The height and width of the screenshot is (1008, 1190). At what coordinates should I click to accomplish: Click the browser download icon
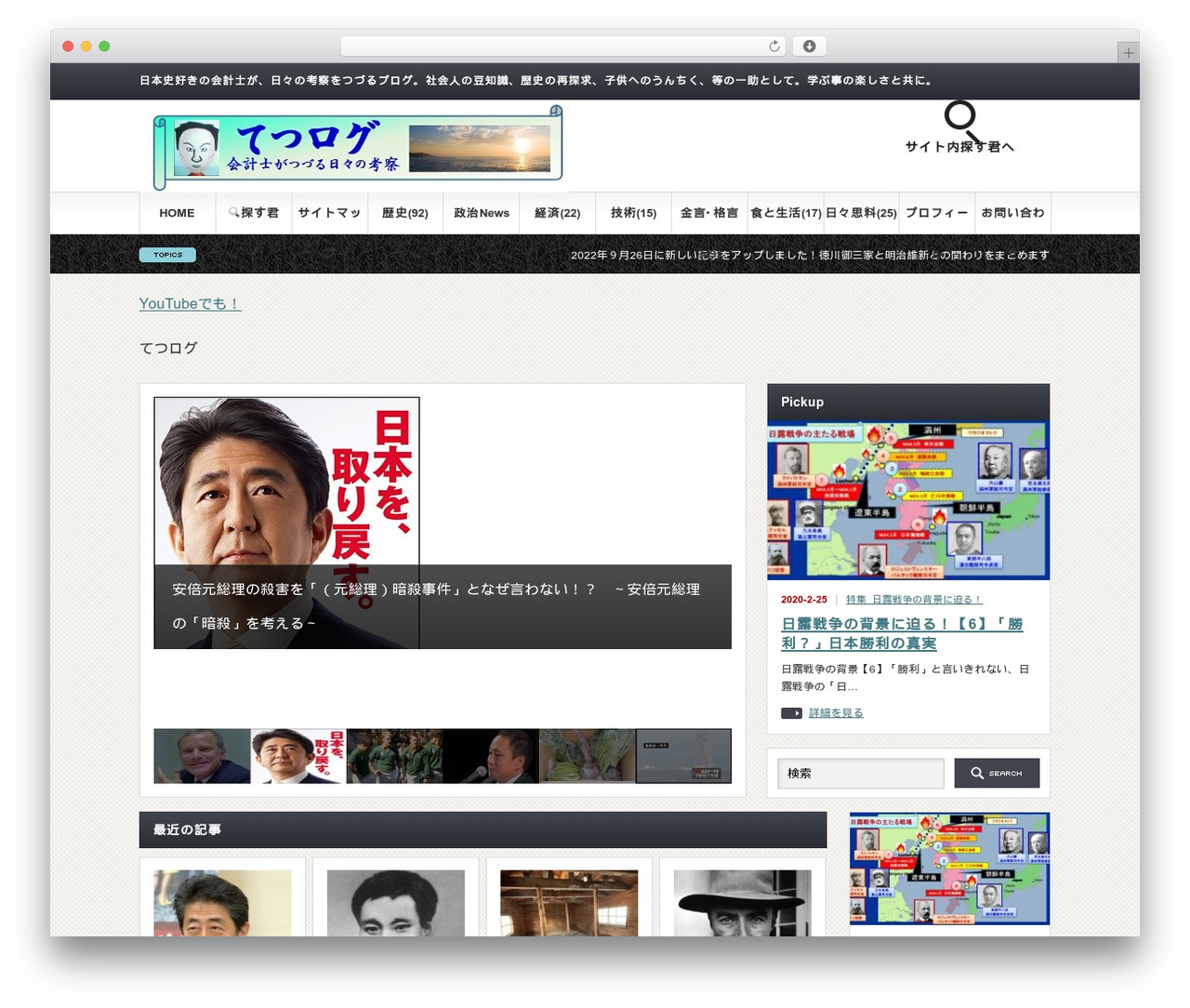click(x=810, y=46)
